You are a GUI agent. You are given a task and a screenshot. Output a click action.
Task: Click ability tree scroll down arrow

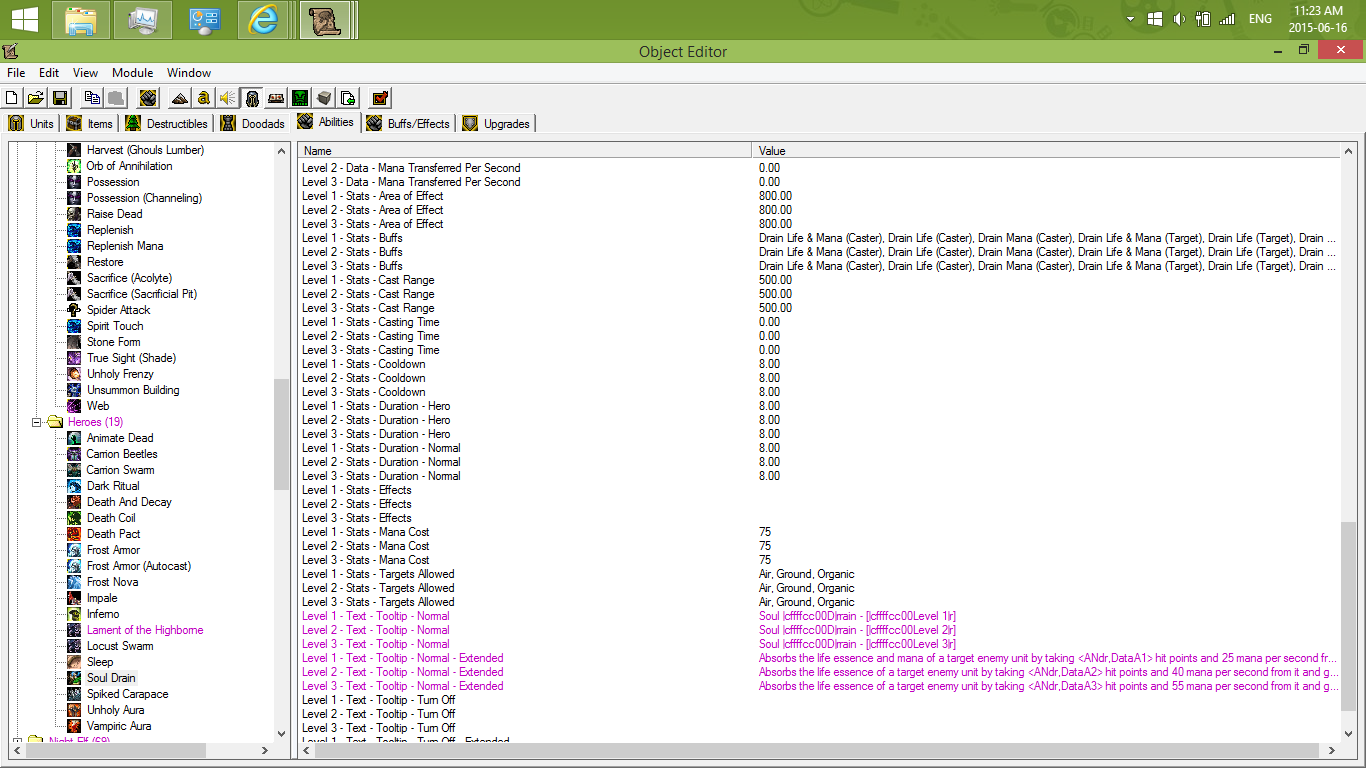tap(281, 733)
